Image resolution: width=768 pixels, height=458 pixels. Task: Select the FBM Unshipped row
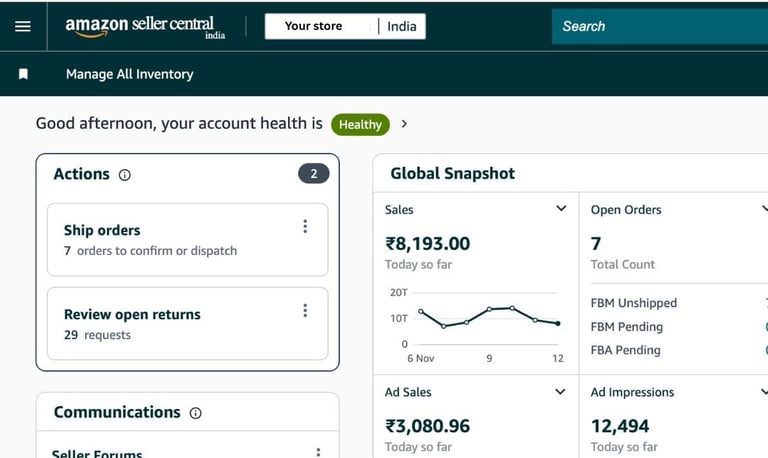tap(634, 303)
